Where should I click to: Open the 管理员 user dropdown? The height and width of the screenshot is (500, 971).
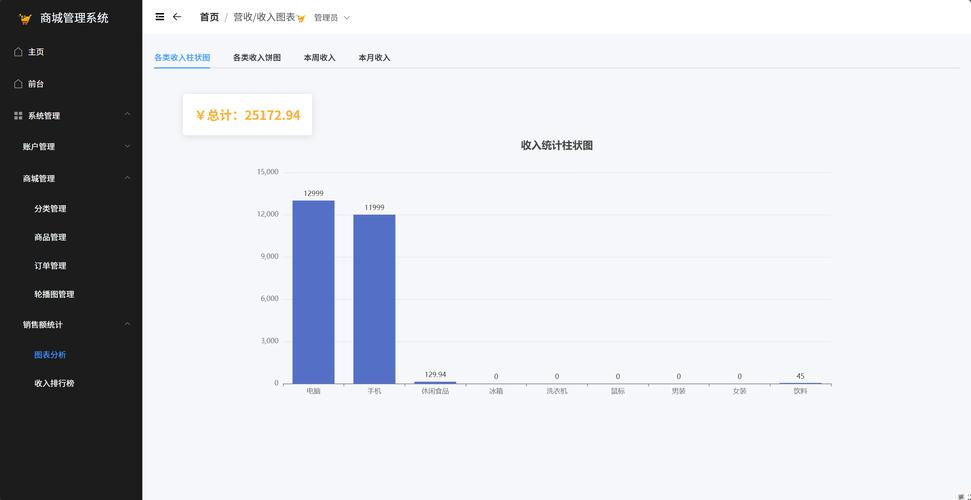pos(332,18)
